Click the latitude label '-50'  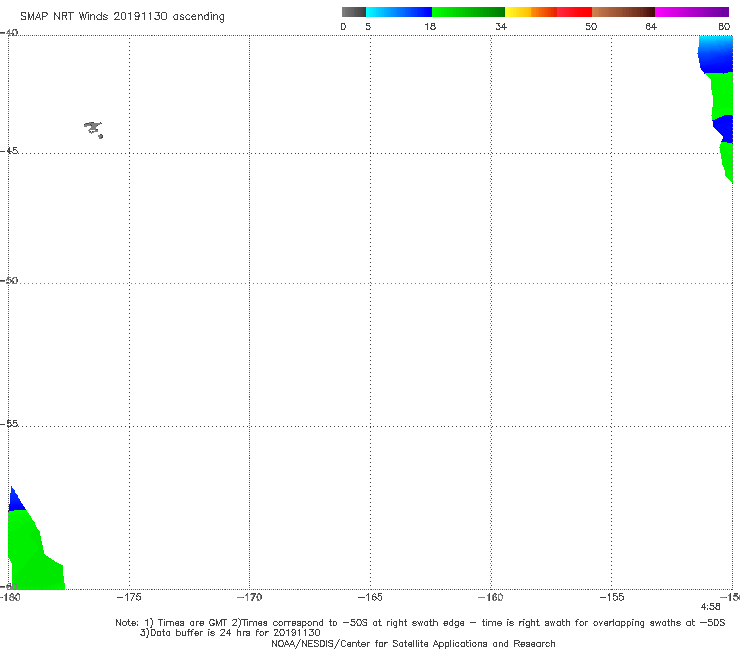(9, 280)
